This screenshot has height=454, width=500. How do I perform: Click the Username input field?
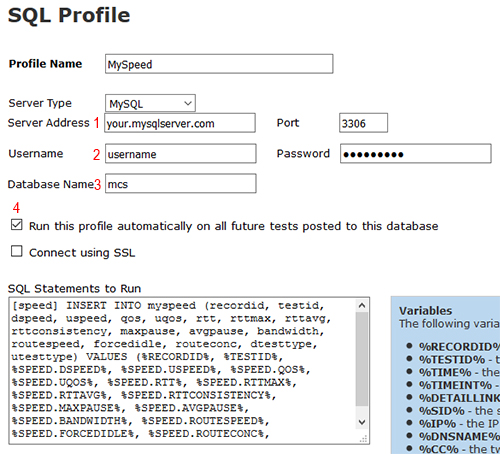coord(181,154)
